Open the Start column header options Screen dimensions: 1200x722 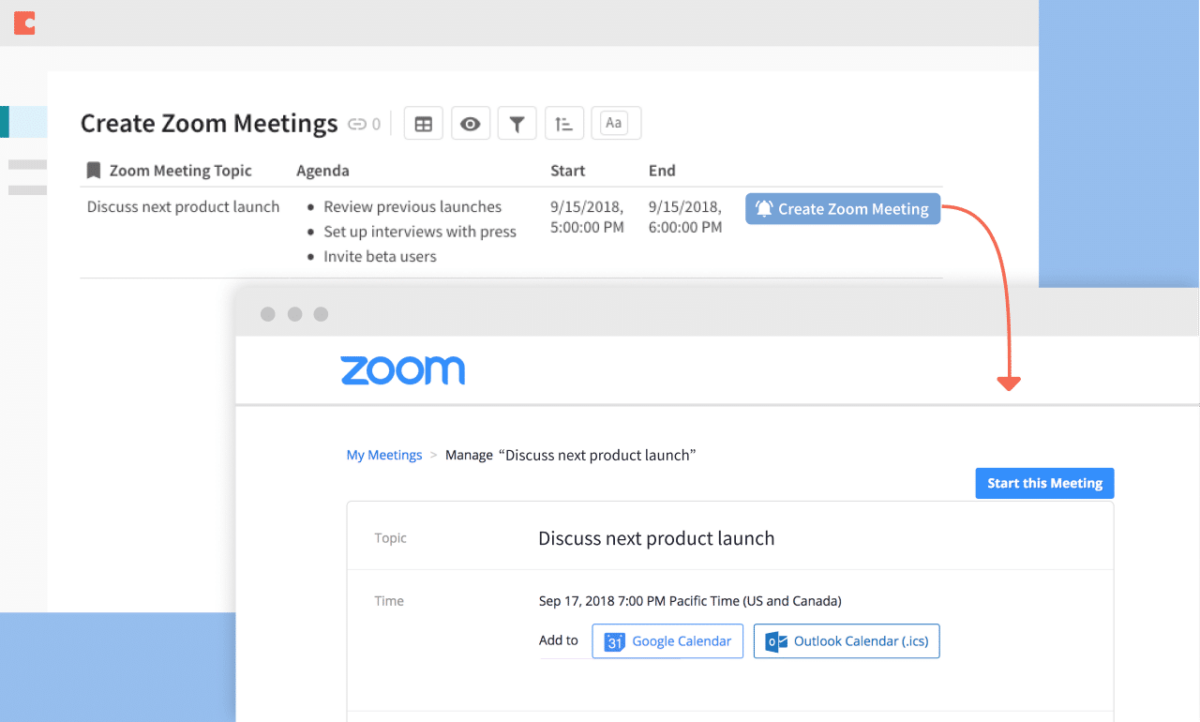coord(567,170)
